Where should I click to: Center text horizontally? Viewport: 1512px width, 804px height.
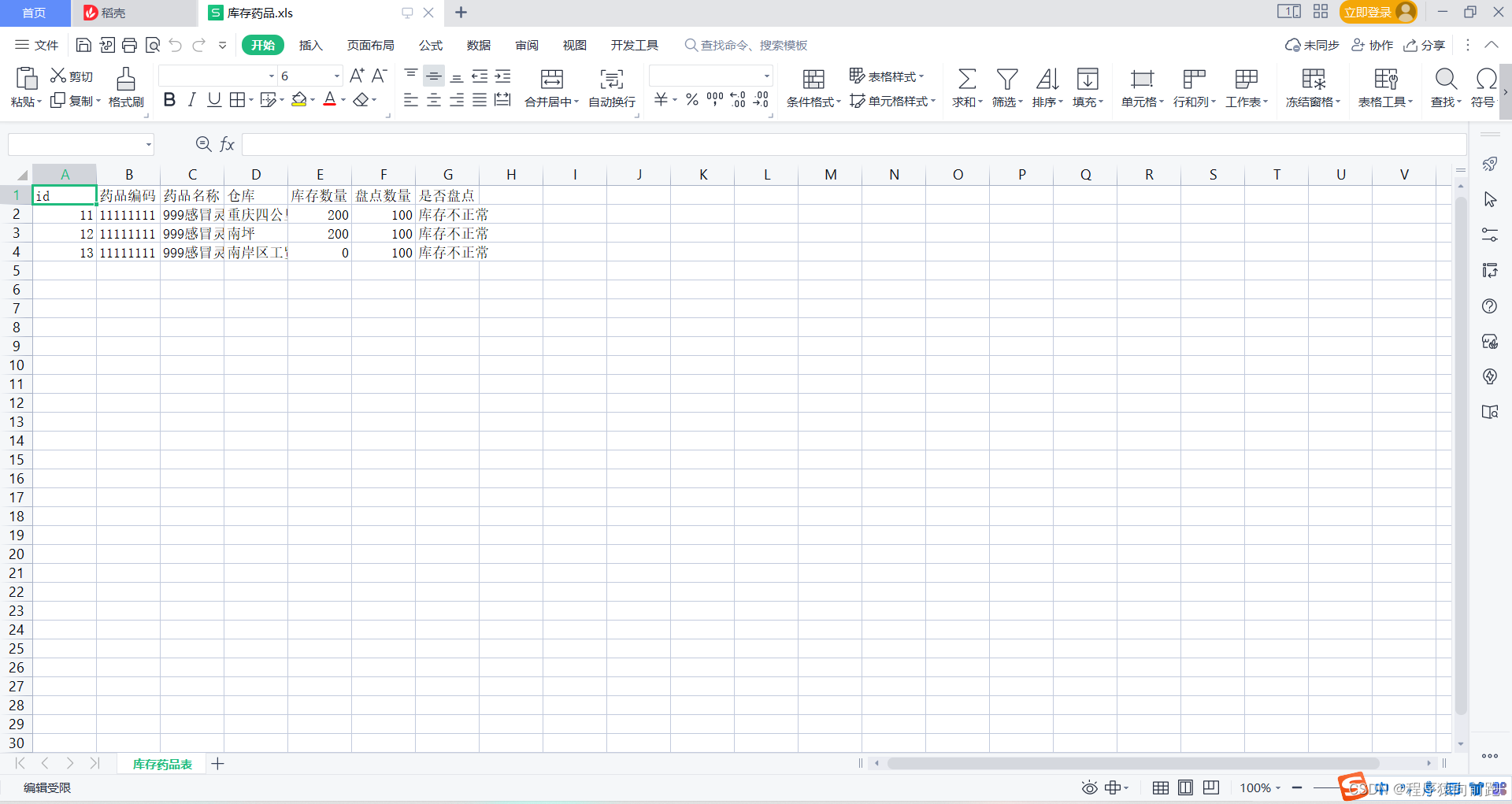(434, 100)
